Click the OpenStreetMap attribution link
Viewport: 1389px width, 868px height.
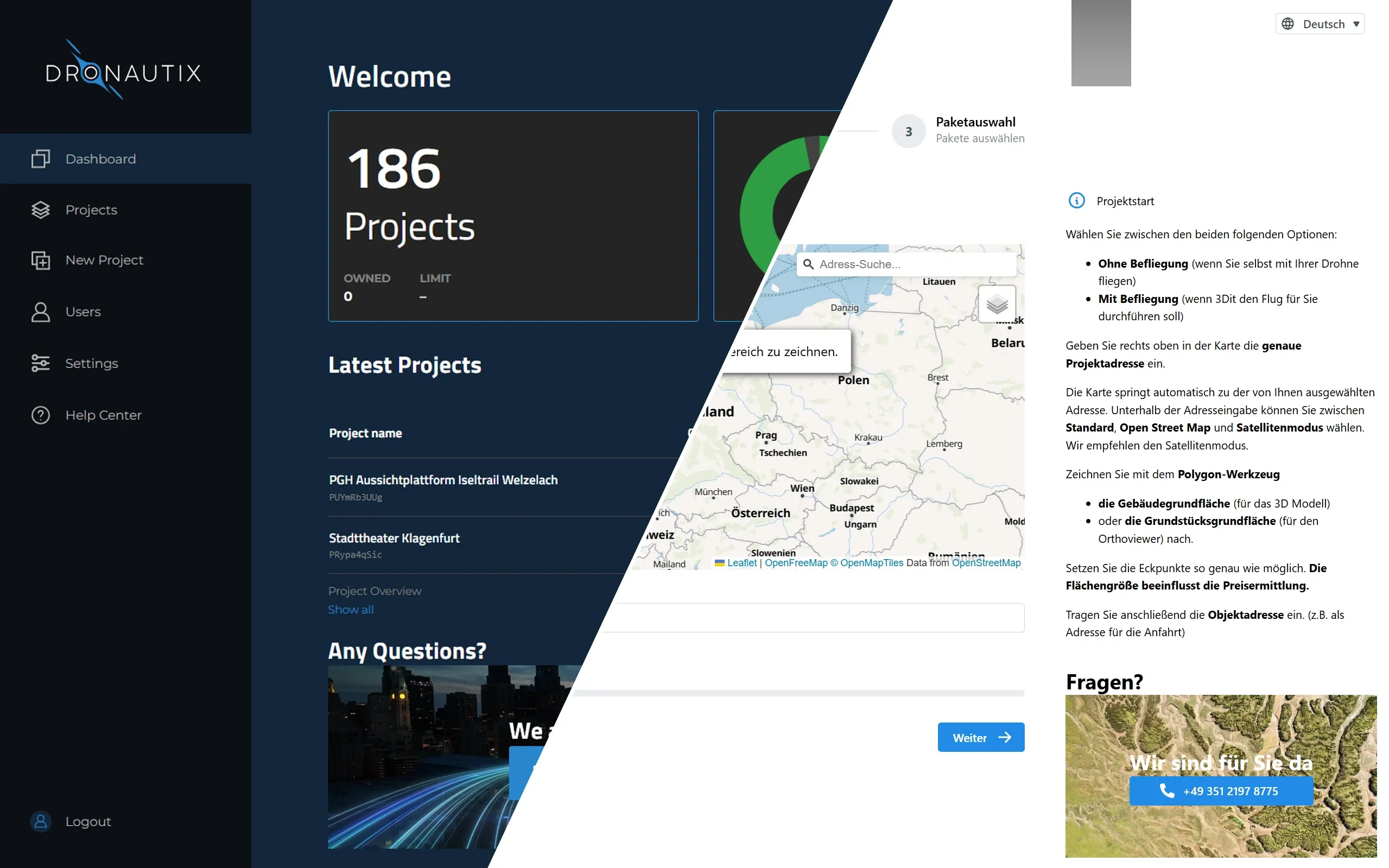[986, 562]
